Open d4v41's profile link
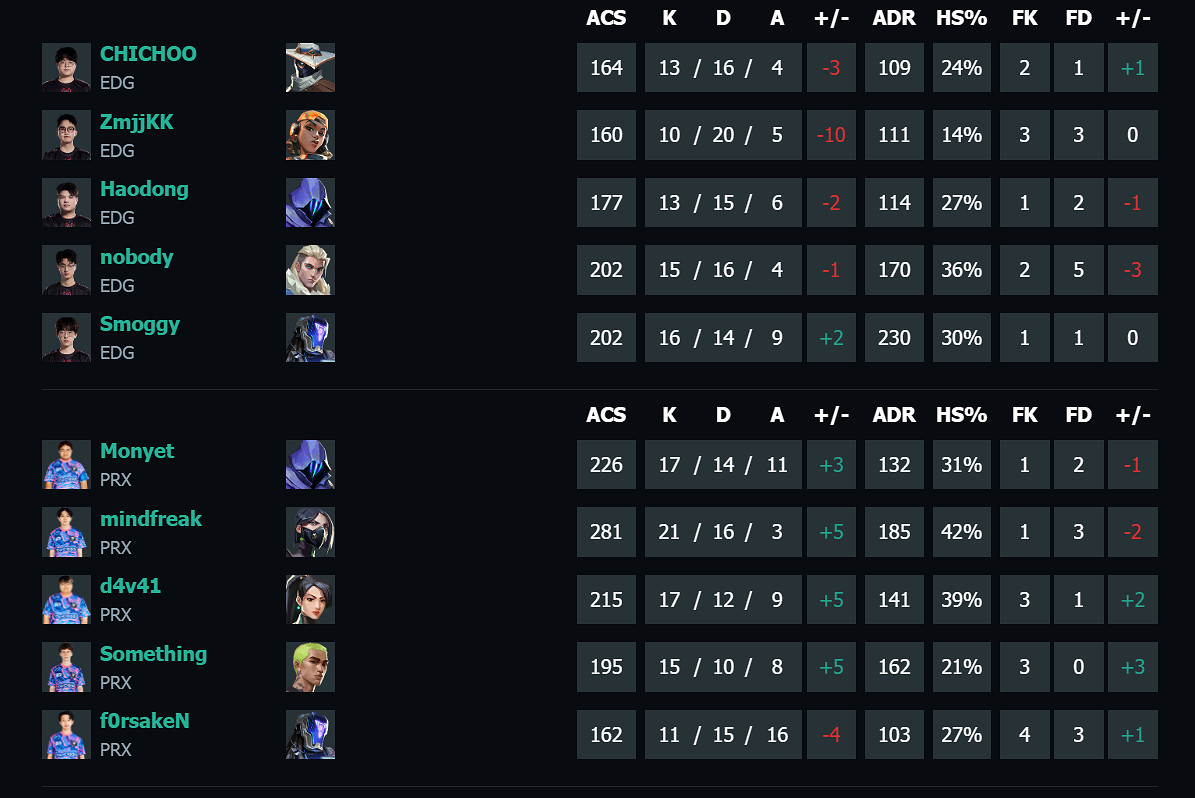This screenshot has width=1195, height=798. pos(131,586)
